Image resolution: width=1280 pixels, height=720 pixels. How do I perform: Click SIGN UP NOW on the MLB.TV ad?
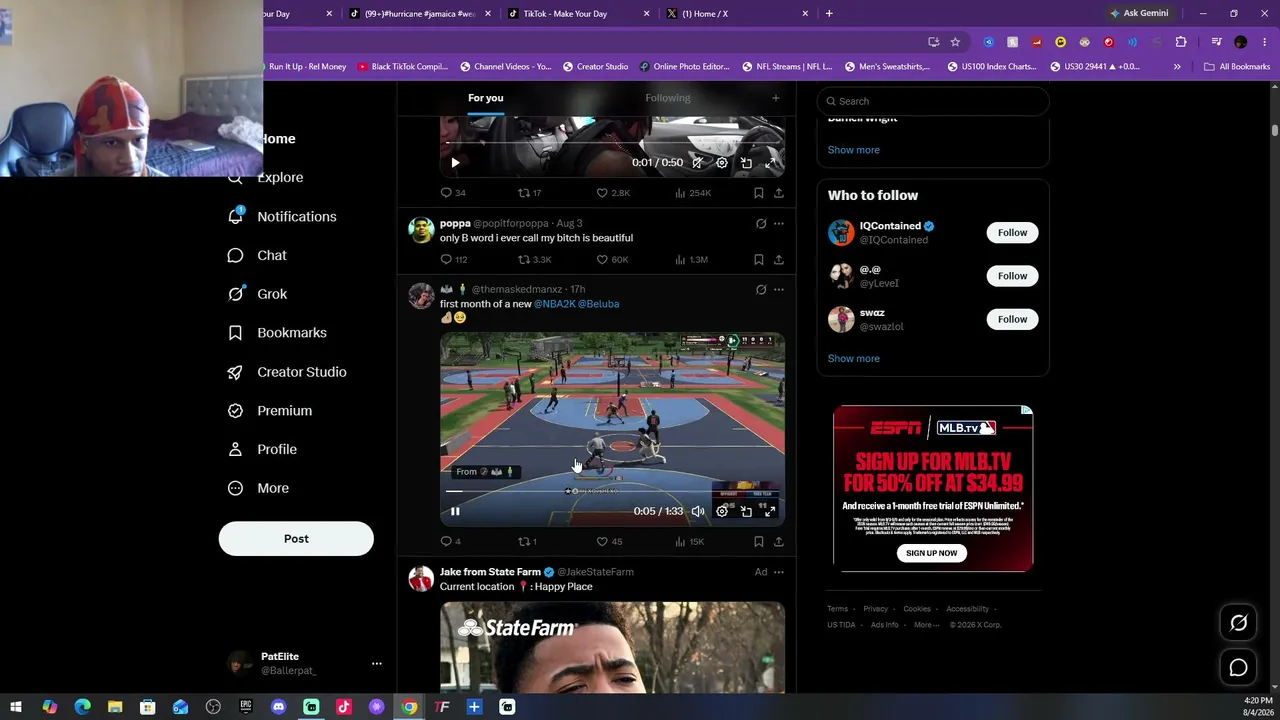(931, 553)
